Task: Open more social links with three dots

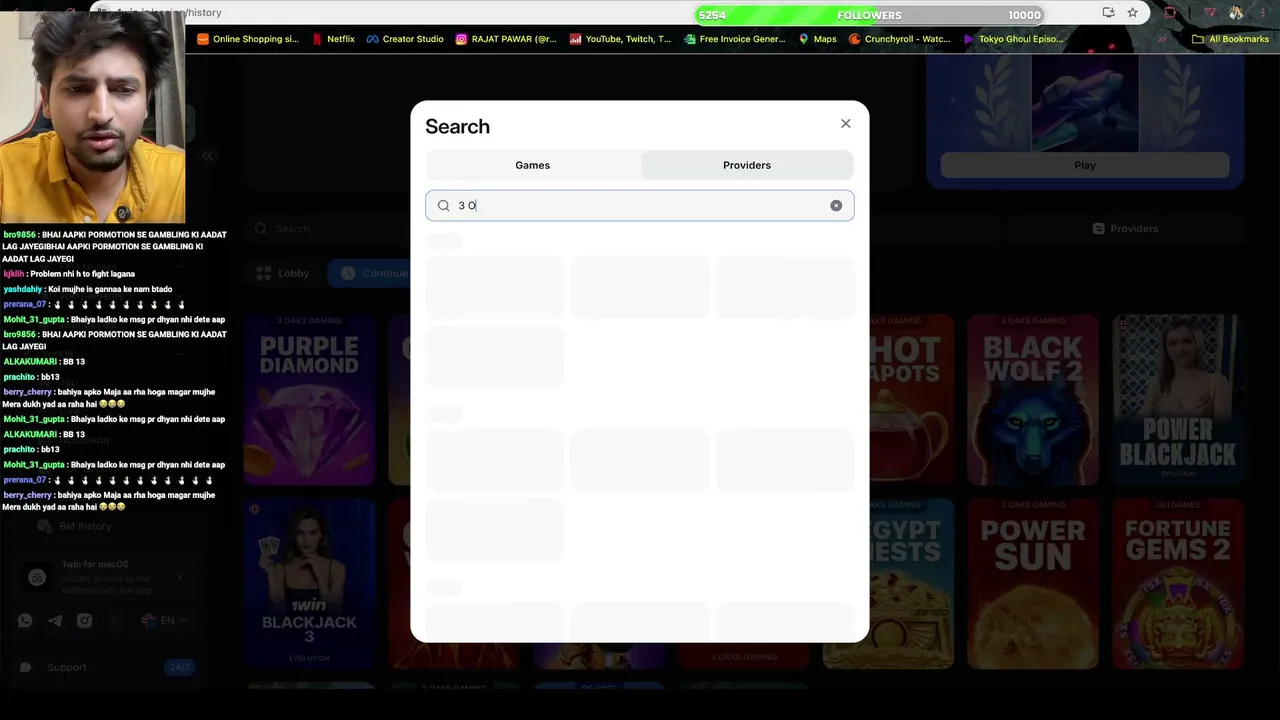Action: 114,620
